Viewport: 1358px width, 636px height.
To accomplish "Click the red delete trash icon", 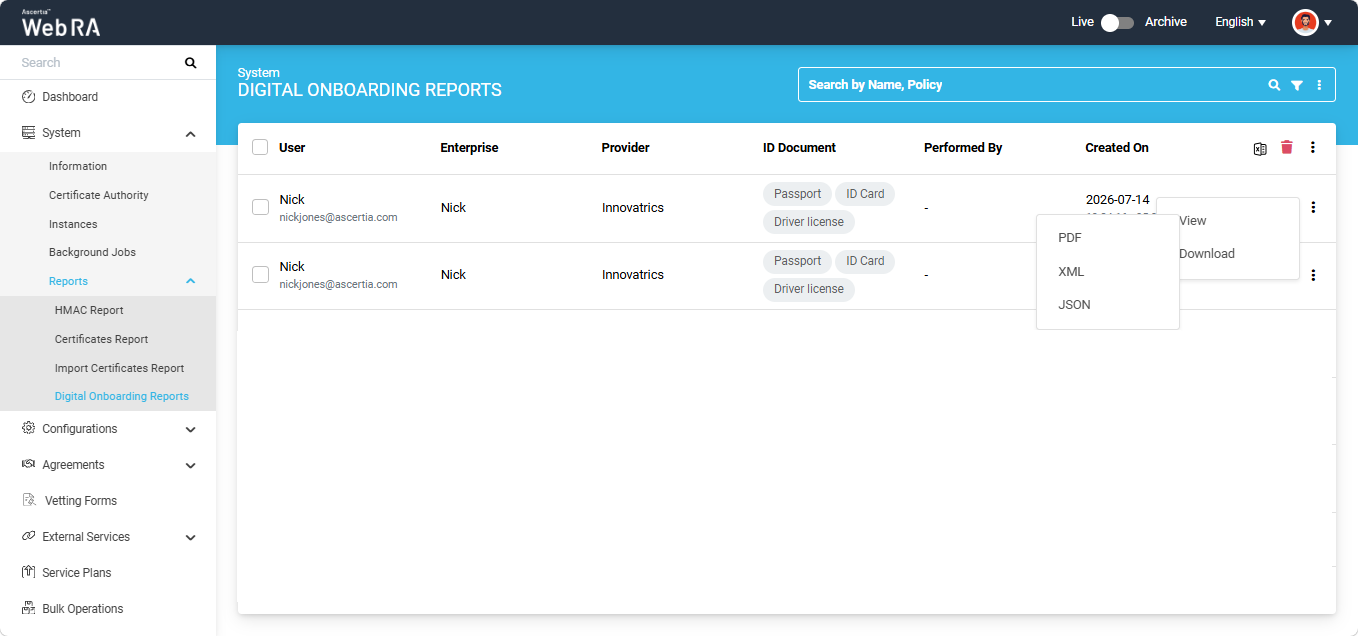I will [x=1287, y=147].
